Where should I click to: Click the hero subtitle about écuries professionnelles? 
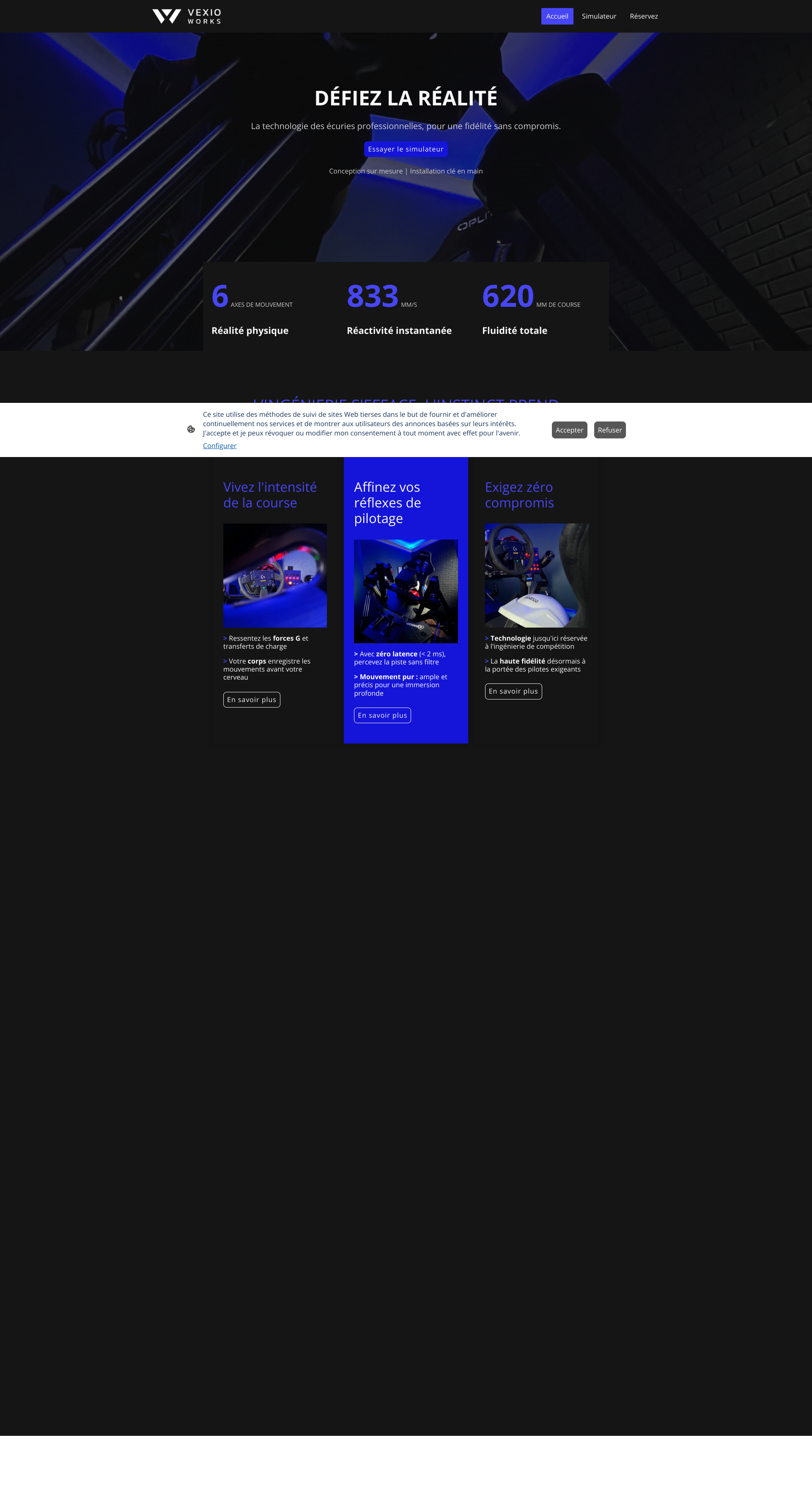406,126
